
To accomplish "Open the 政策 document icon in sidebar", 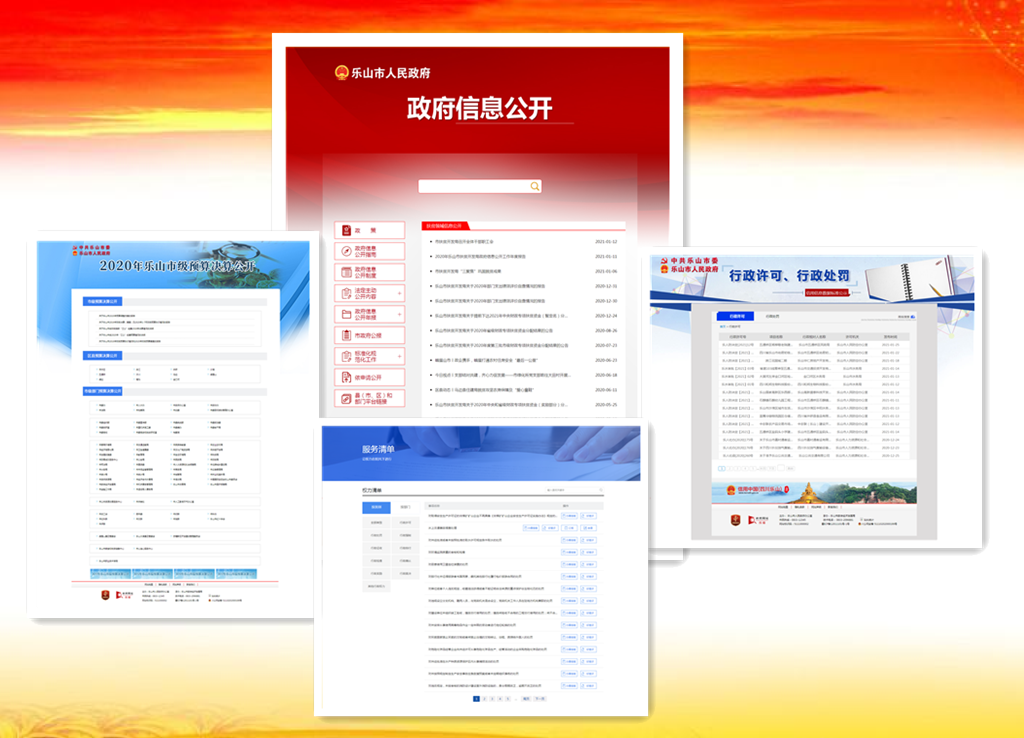I will (x=345, y=230).
